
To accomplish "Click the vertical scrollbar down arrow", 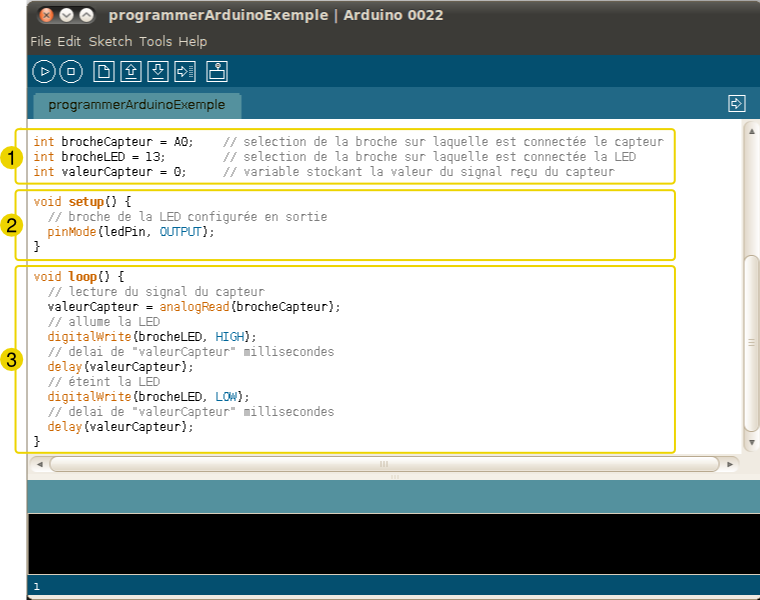I will coord(752,442).
